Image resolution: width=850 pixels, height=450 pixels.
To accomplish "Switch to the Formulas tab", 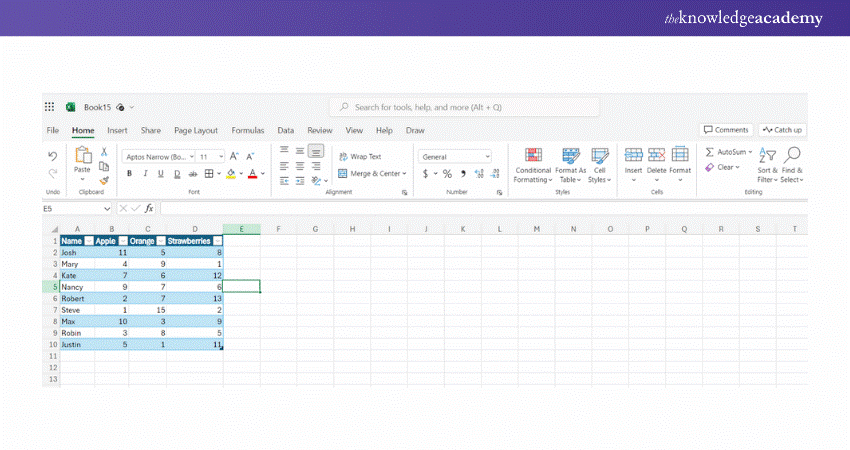I will [247, 130].
